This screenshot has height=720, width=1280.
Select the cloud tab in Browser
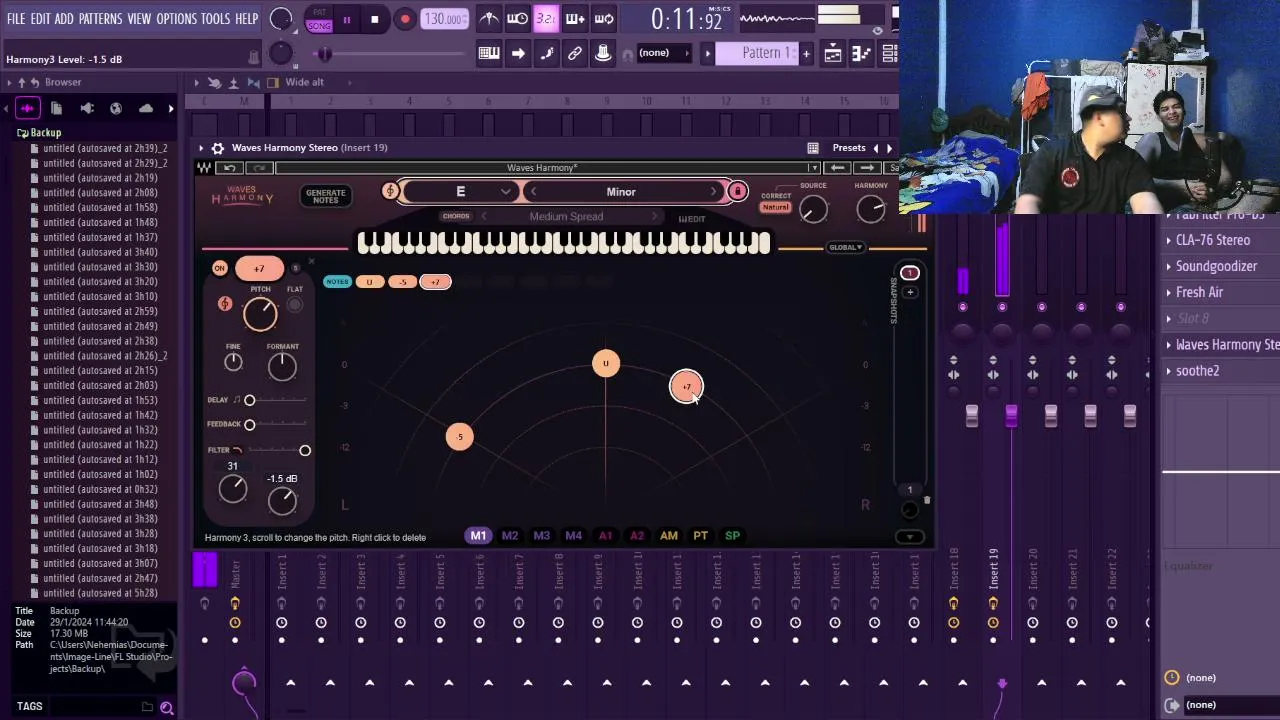point(146,108)
